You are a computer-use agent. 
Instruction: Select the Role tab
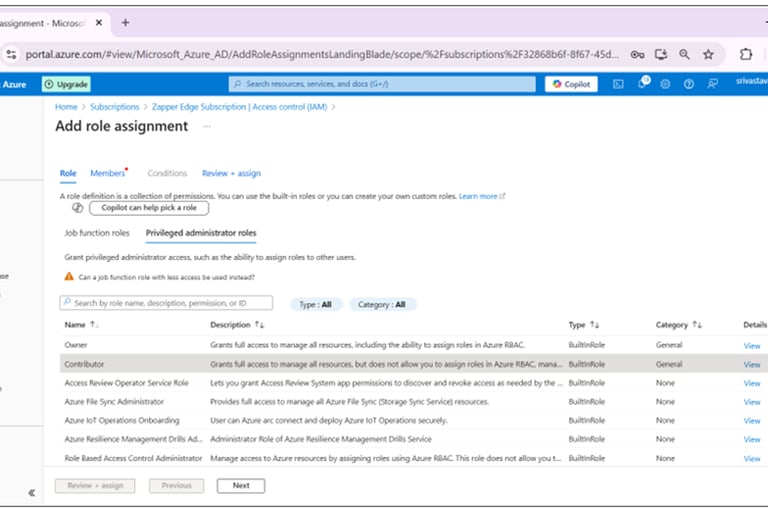click(x=68, y=173)
